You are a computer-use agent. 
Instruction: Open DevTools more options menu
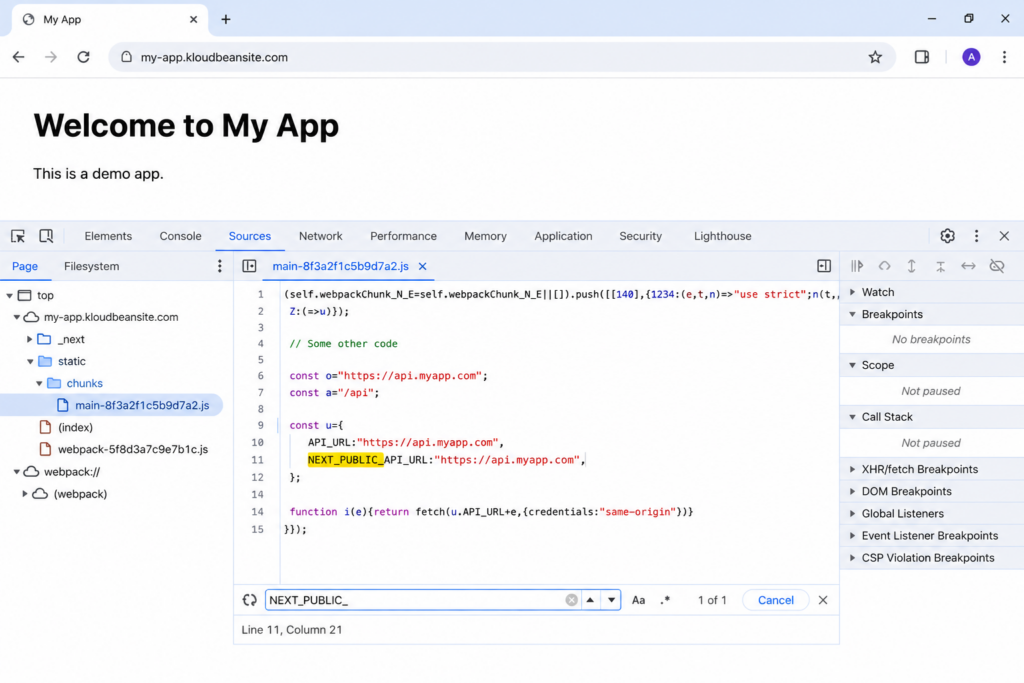point(976,236)
